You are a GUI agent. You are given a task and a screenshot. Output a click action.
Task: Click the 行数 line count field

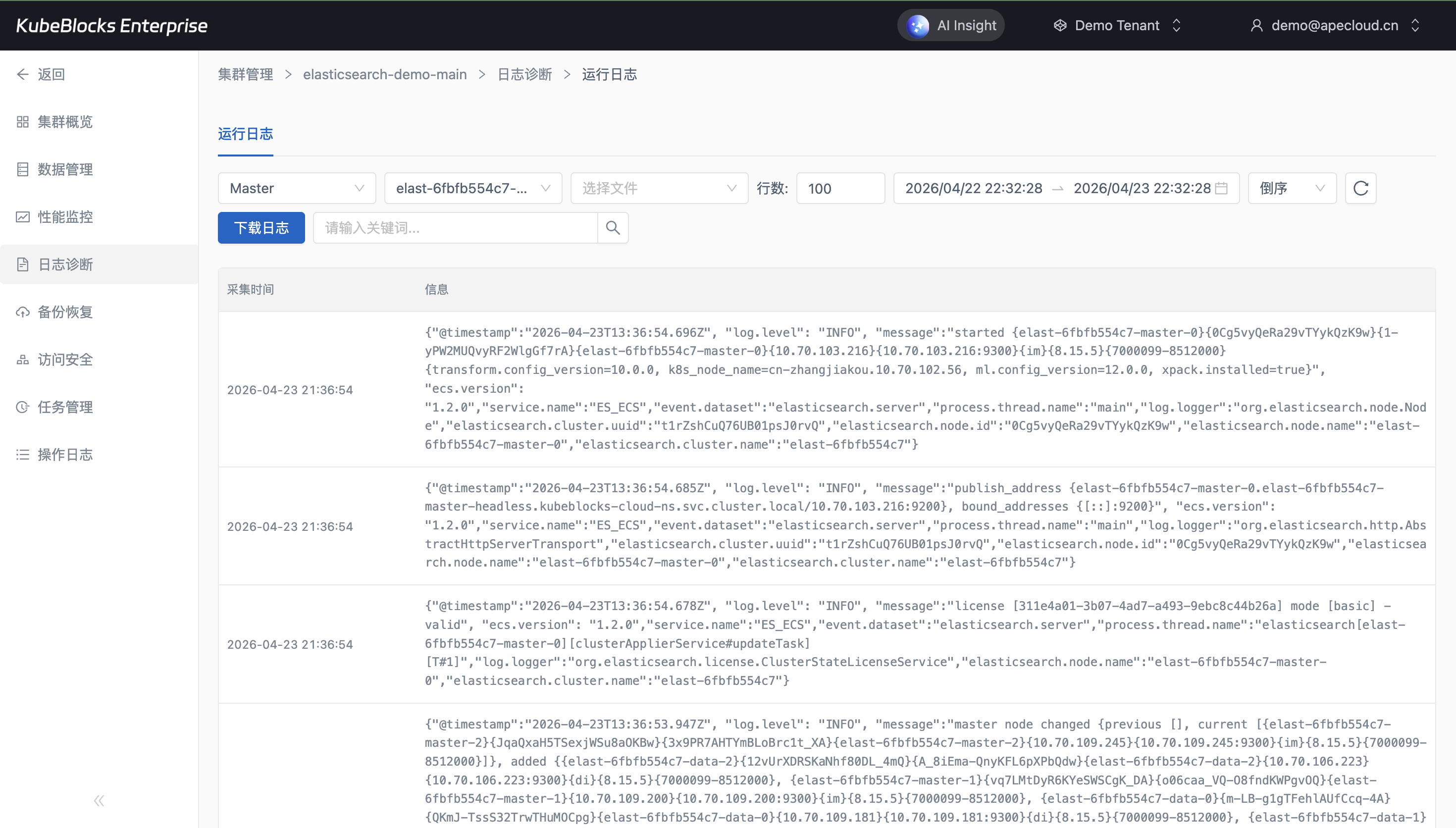click(x=840, y=188)
